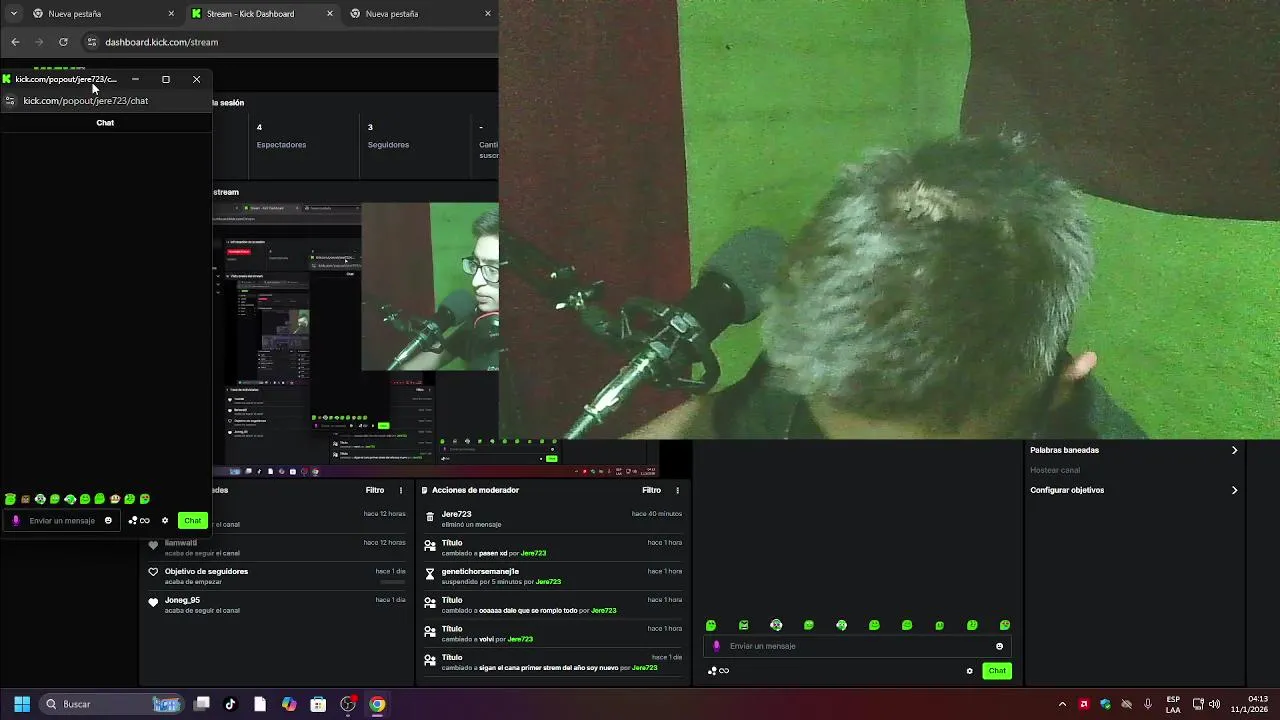Click the site info icon in the dashboard address bar
Viewport: 1280px width, 720px height.
[91, 42]
